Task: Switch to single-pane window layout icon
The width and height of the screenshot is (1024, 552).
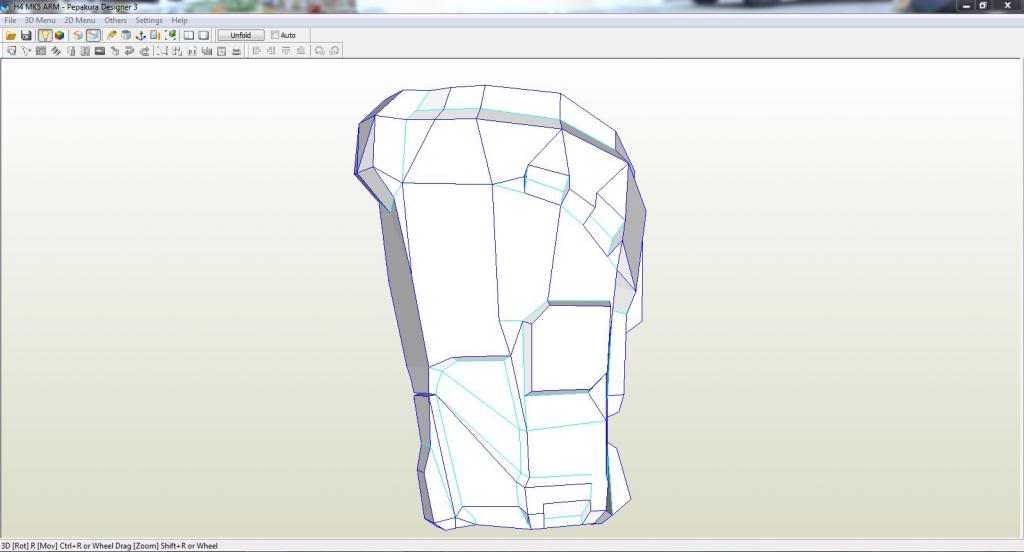Action: 204,35
